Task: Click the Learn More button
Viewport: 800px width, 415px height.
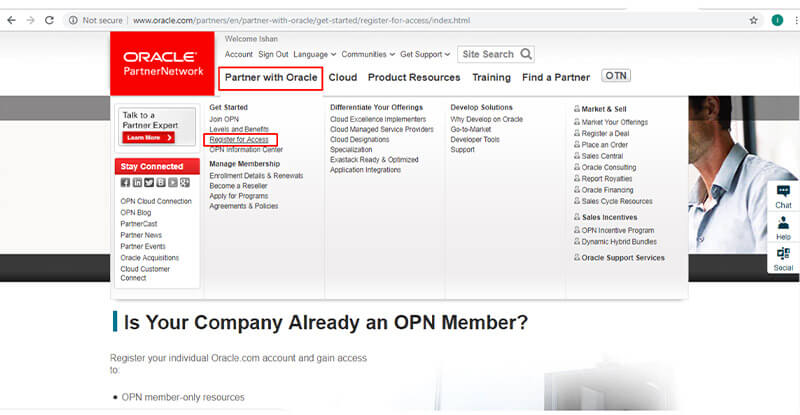Action: point(148,138)
